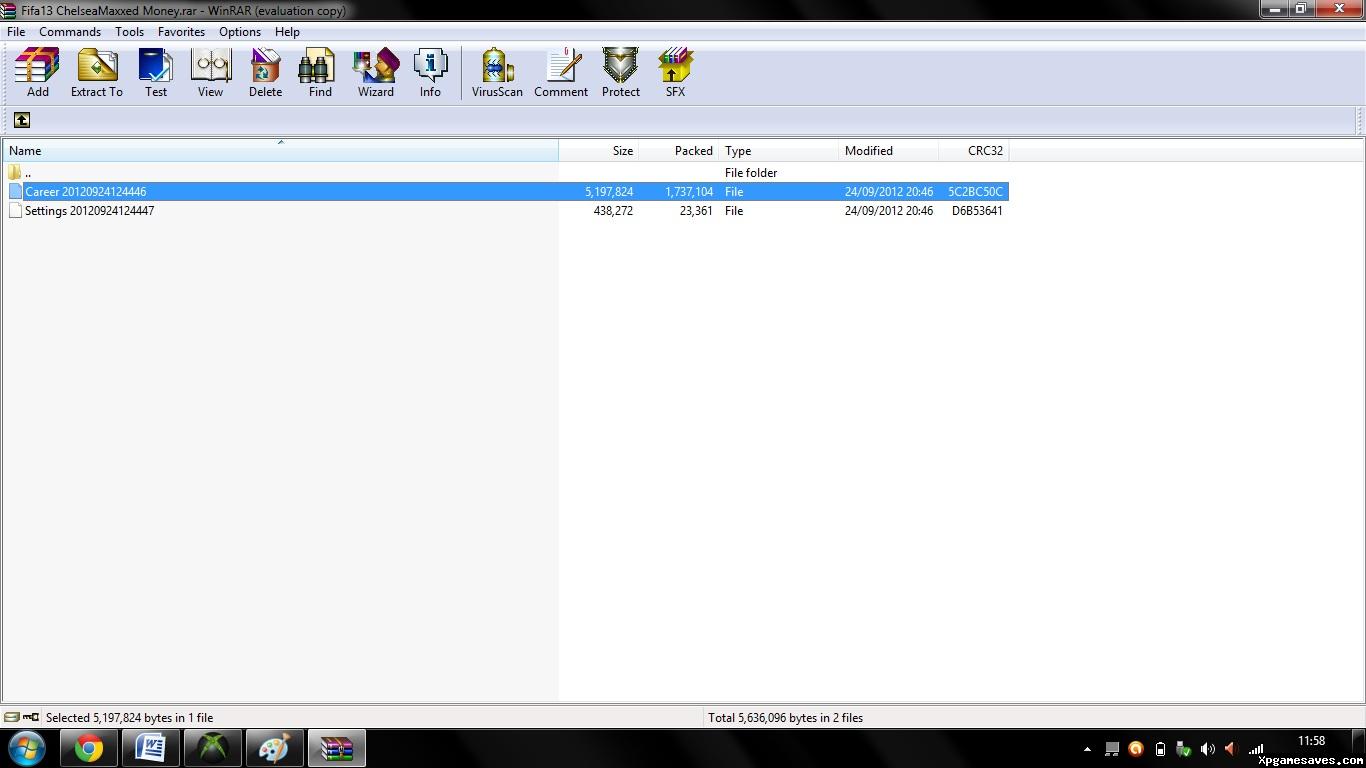Add a Comment to the archive
This screenshot has width=1366, height=768.
[561, 73]
